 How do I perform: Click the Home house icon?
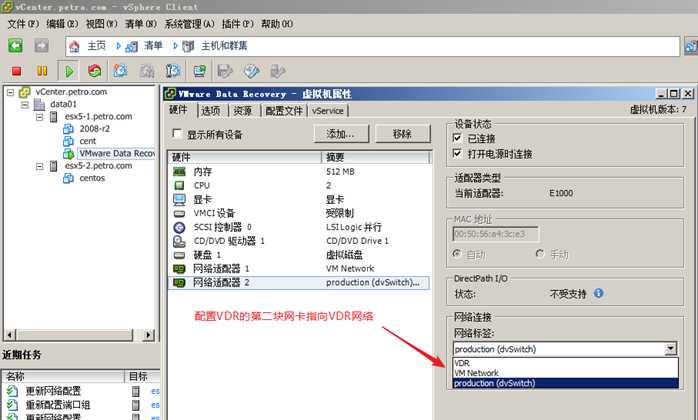[74, 46]
